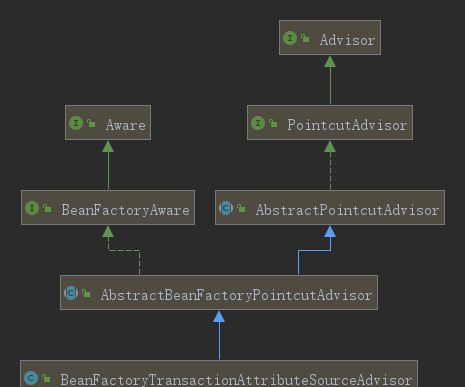This screenshot has width=465, height=387.
Task: Select the AbstractBeanFactoryPointcutAdvisor node label
Action: (x=236, y=295)
